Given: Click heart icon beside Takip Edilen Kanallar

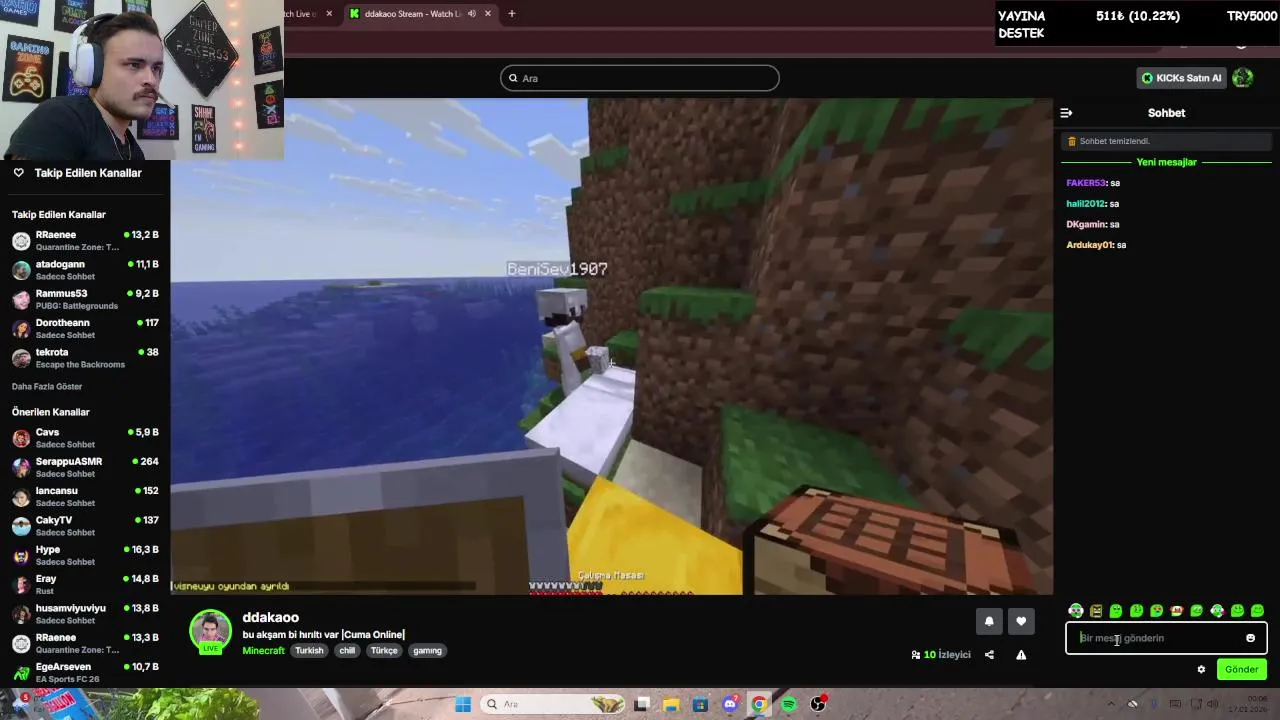Looking at the screenshot, I should pyautogui.click(x=18, y=173).
